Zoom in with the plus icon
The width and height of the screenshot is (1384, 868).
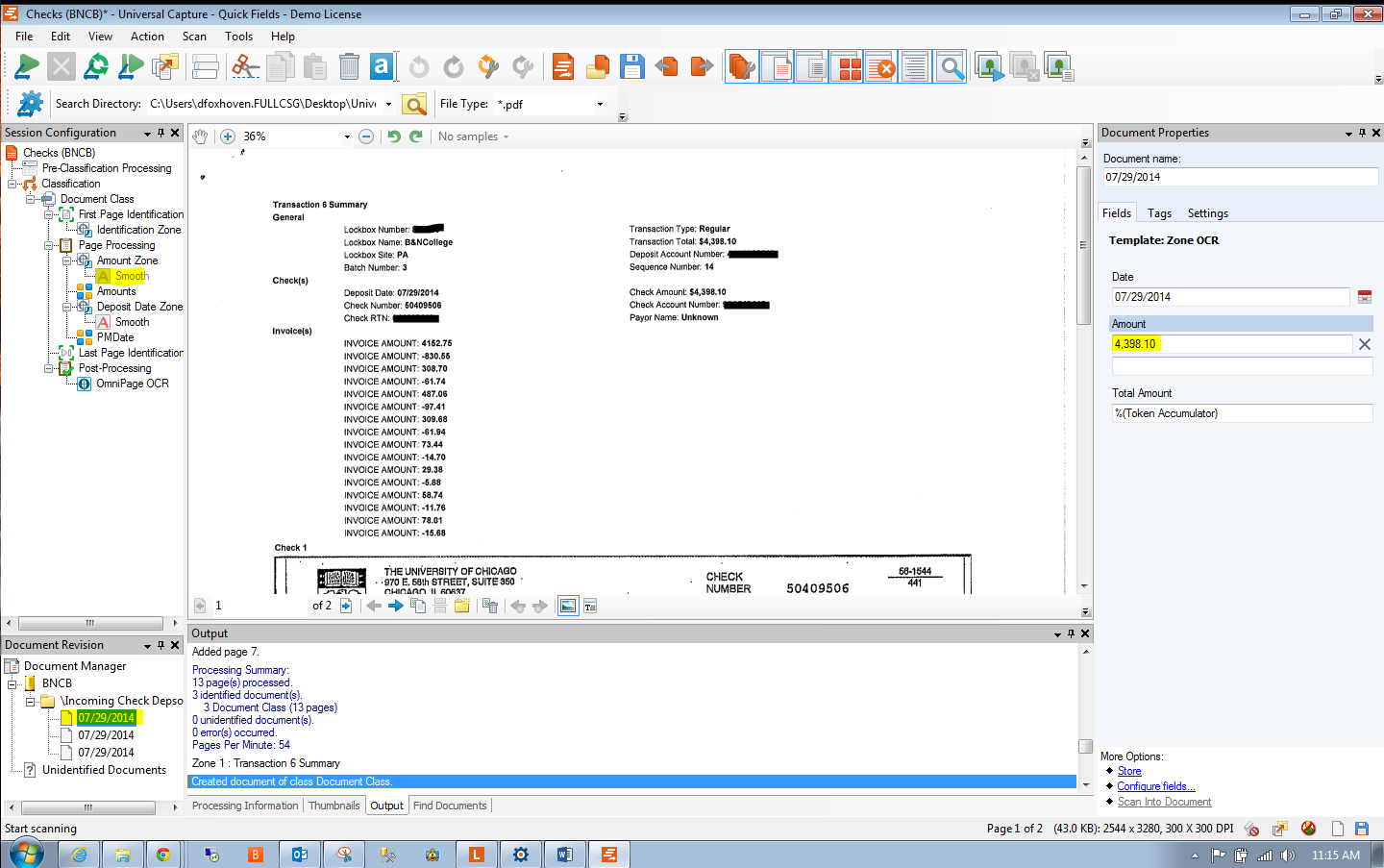pos(228,136)
